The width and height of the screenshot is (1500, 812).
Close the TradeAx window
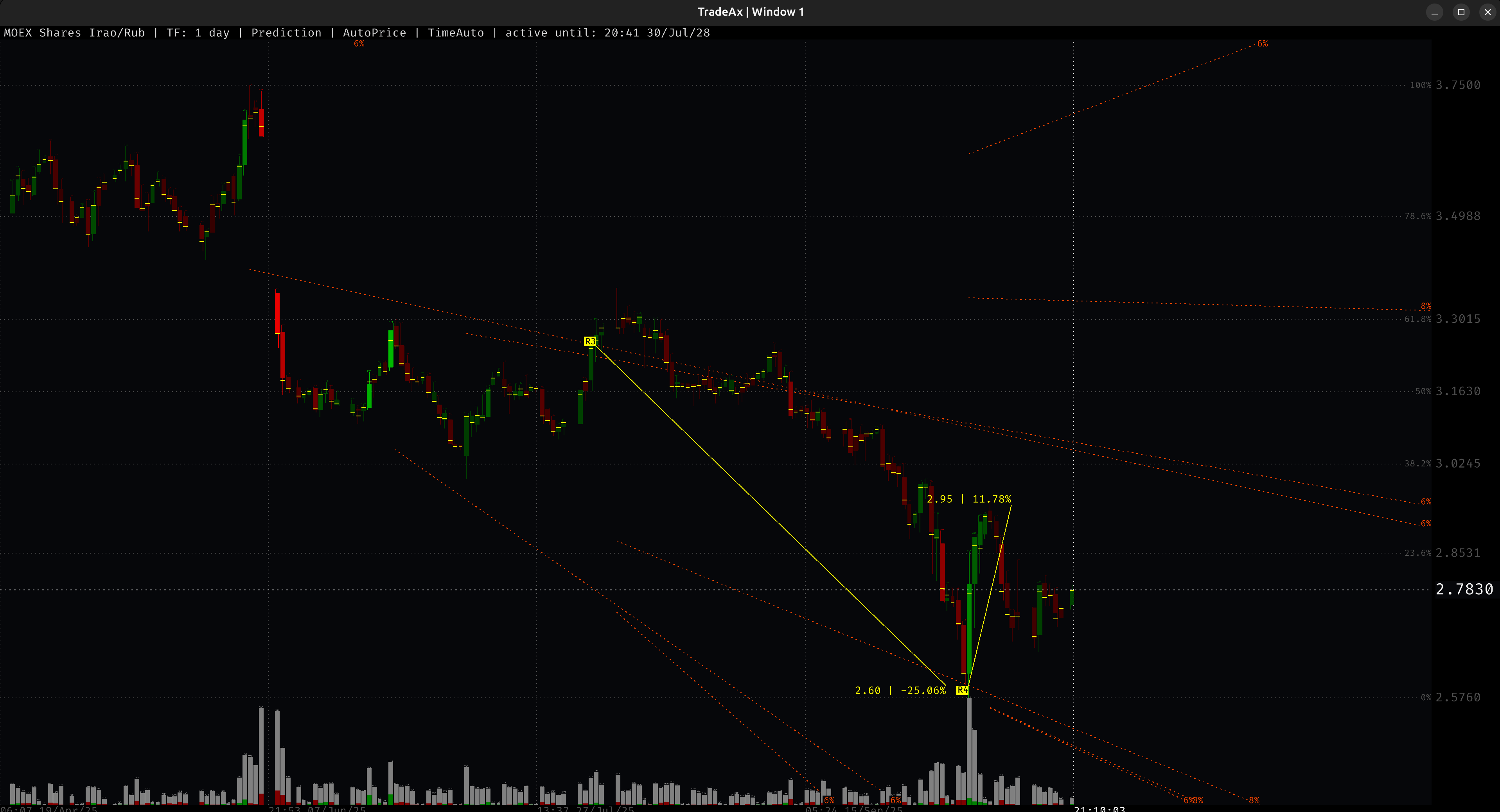pyautogui.click(x=1487, y=12)
